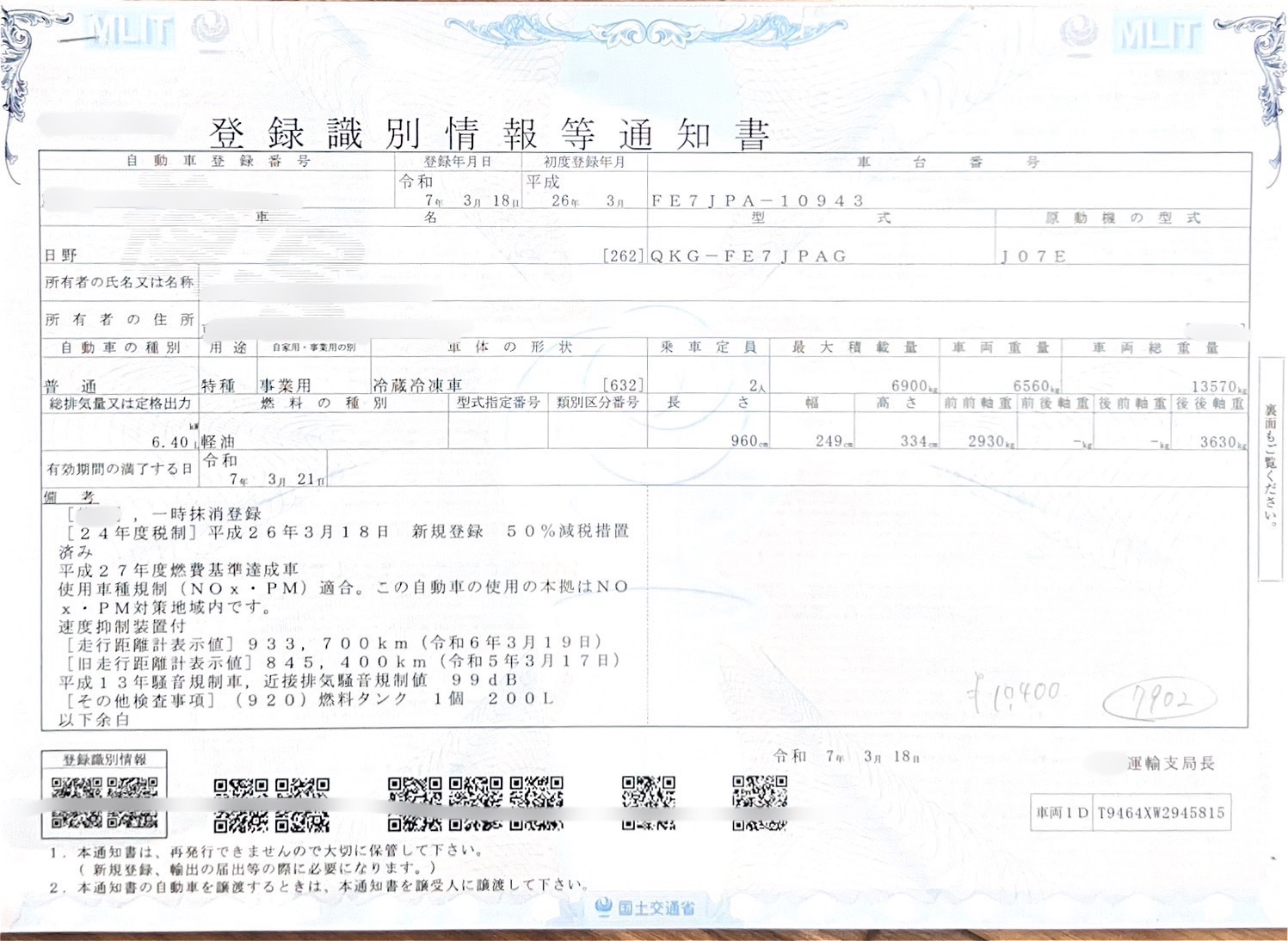Viewport: 1288px width, 941px height.
Task: Select note 2 about 譲渡するとき
Action: [x=320, y=885]
